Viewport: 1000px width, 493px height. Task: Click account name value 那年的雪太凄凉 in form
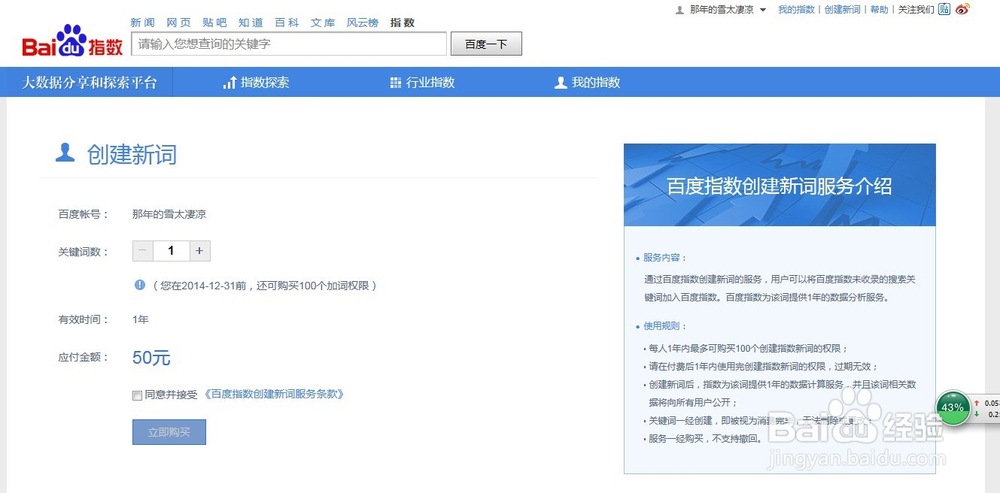(169, 214)
